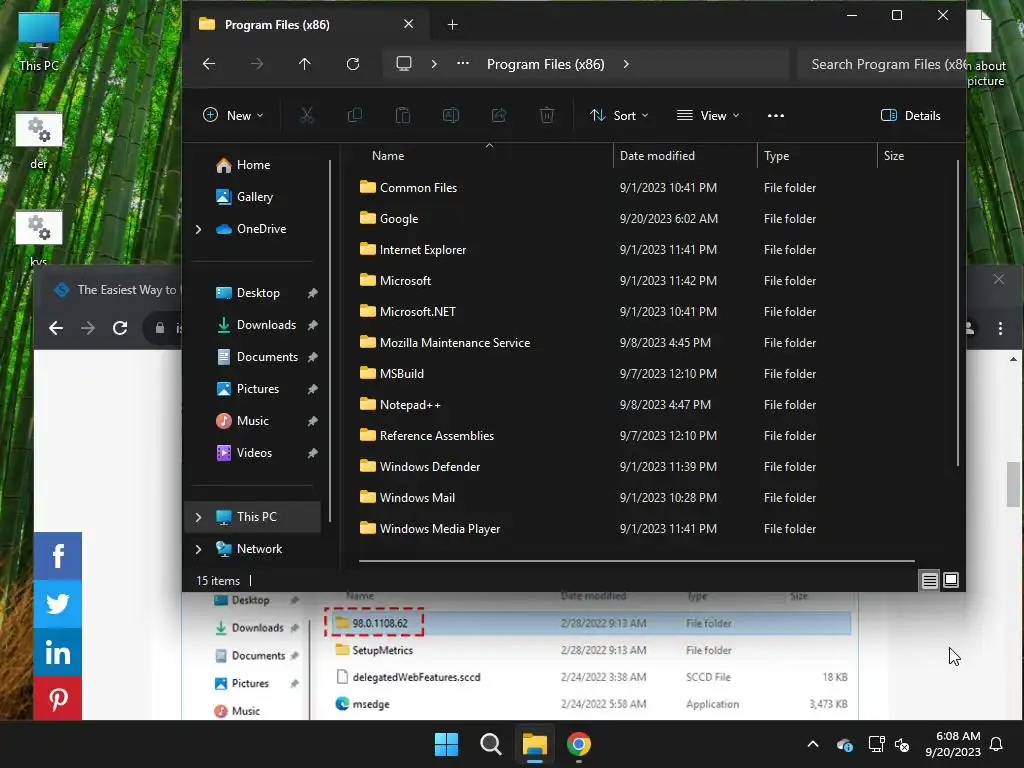Expand Network tree node

pos(199,549)
